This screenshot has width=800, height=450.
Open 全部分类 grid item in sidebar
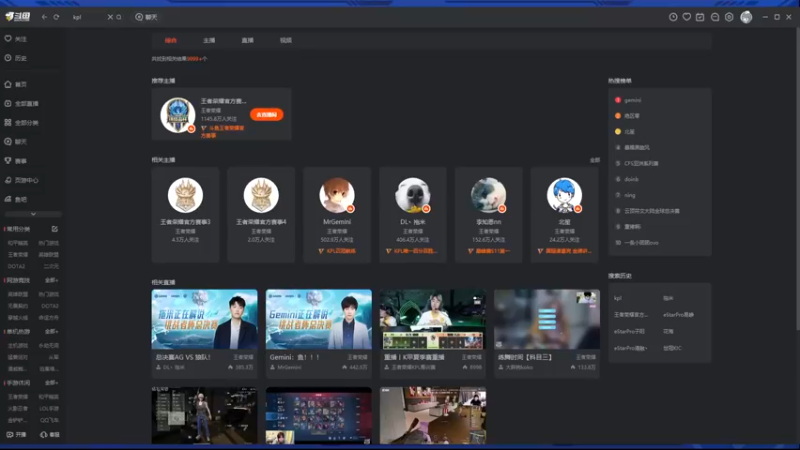coord(21,122)
